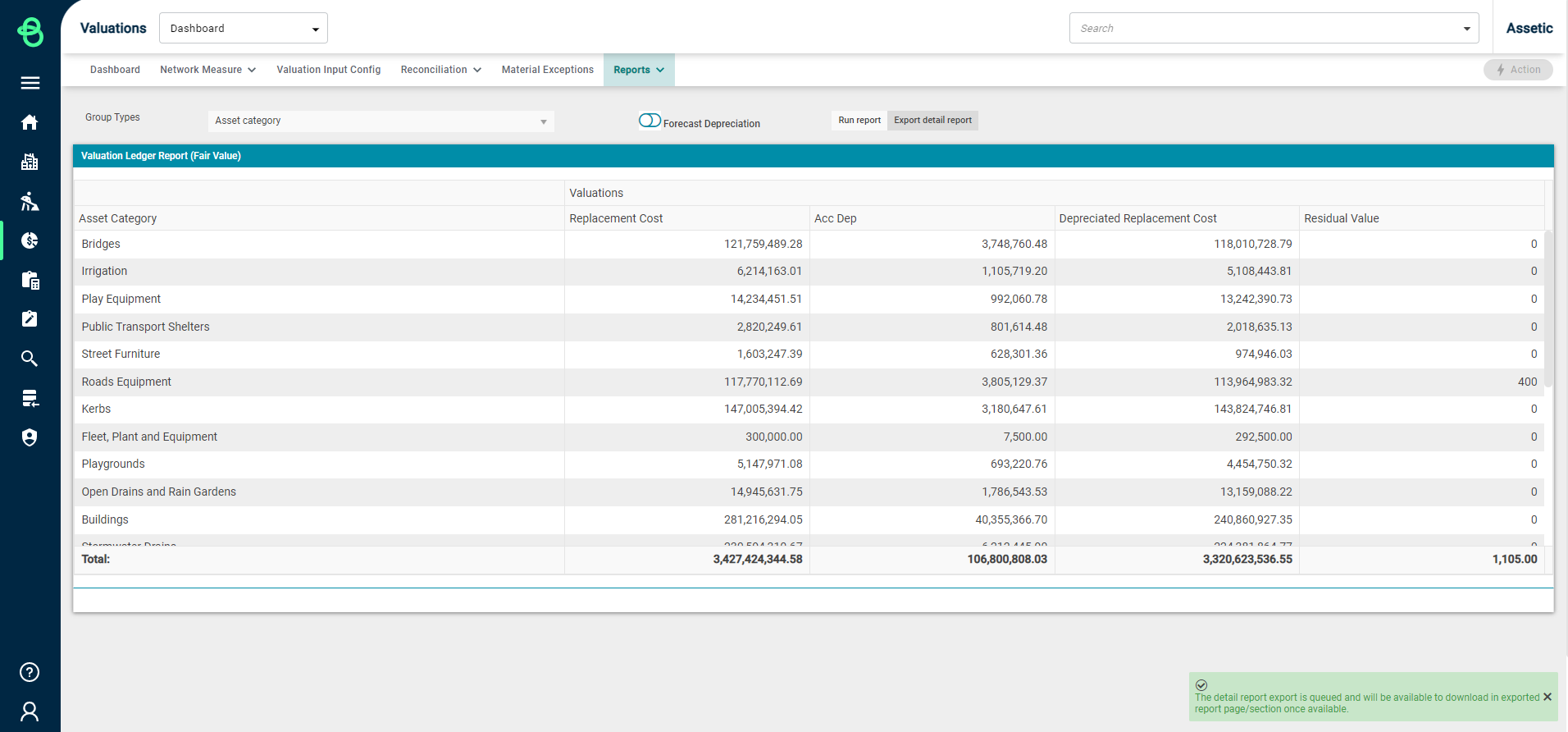The width and height of the screenshot is (1568, 732).
Task: Switch to the Material Exceptions tab
Action: (x=547, y=70)
